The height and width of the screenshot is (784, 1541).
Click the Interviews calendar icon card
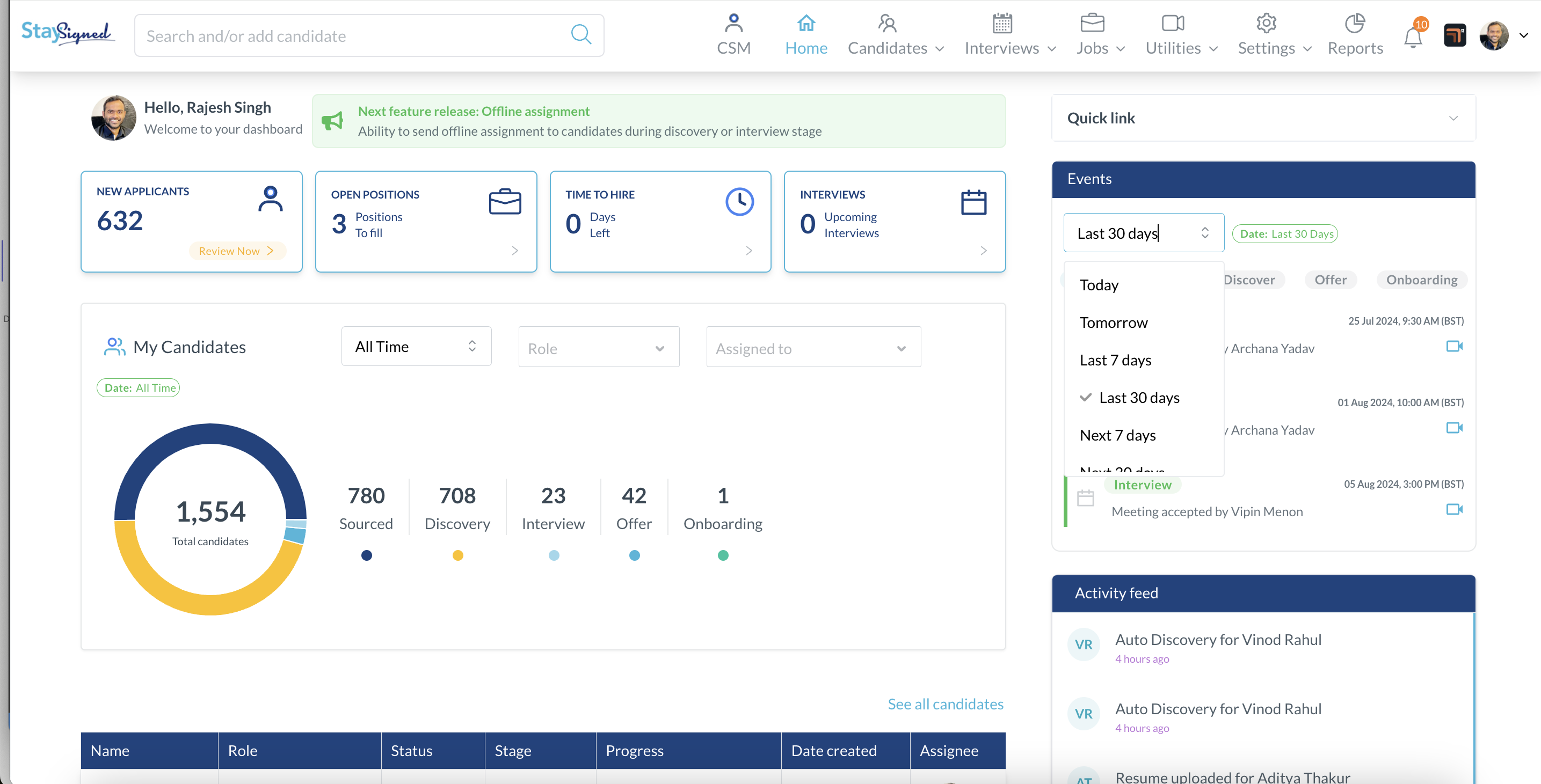tap(973, 203)
